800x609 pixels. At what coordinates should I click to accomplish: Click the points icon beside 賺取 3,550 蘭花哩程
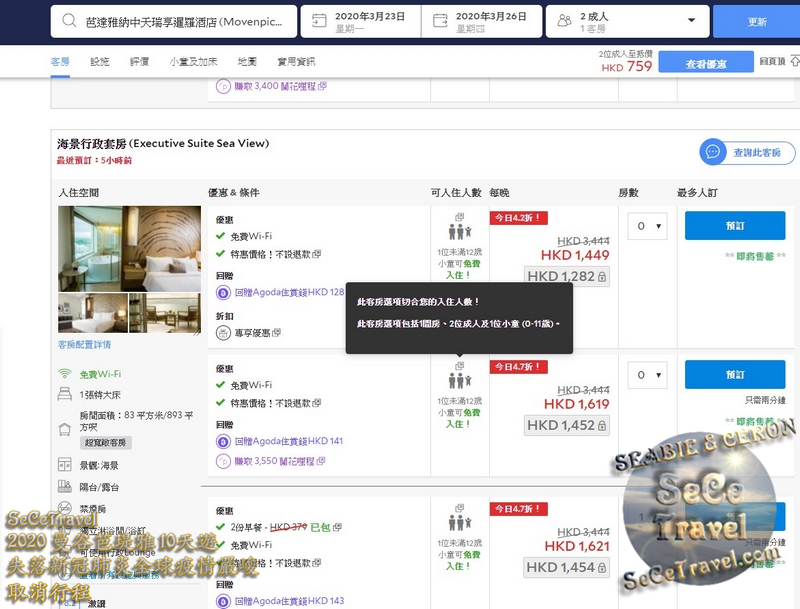pyautogui.click(x=223, y=462)
